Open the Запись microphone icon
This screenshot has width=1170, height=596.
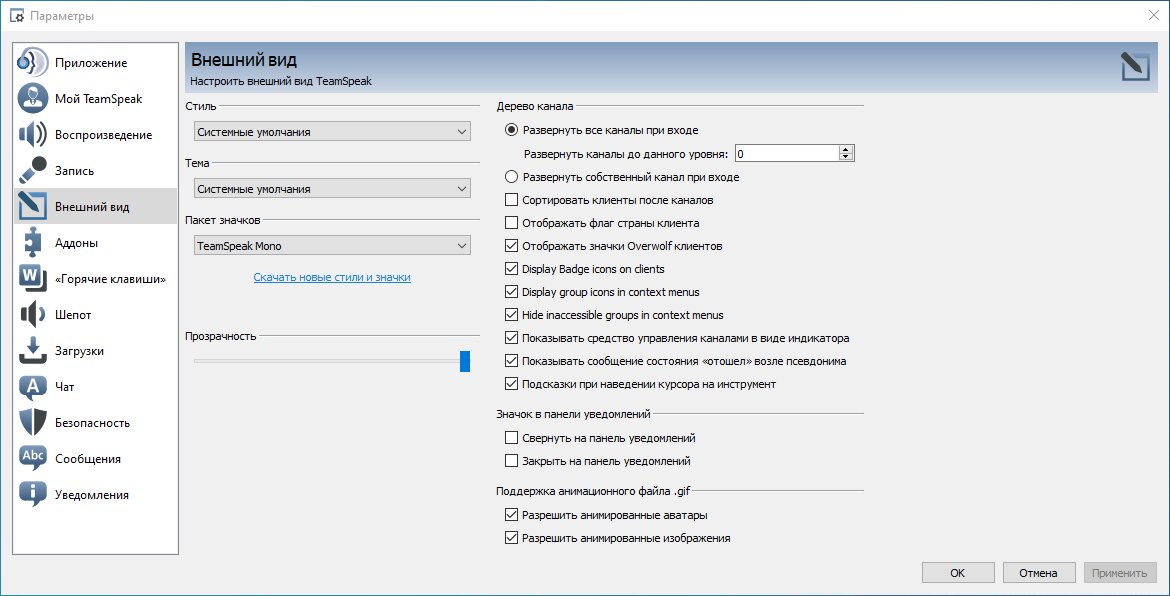click(33, 170)
